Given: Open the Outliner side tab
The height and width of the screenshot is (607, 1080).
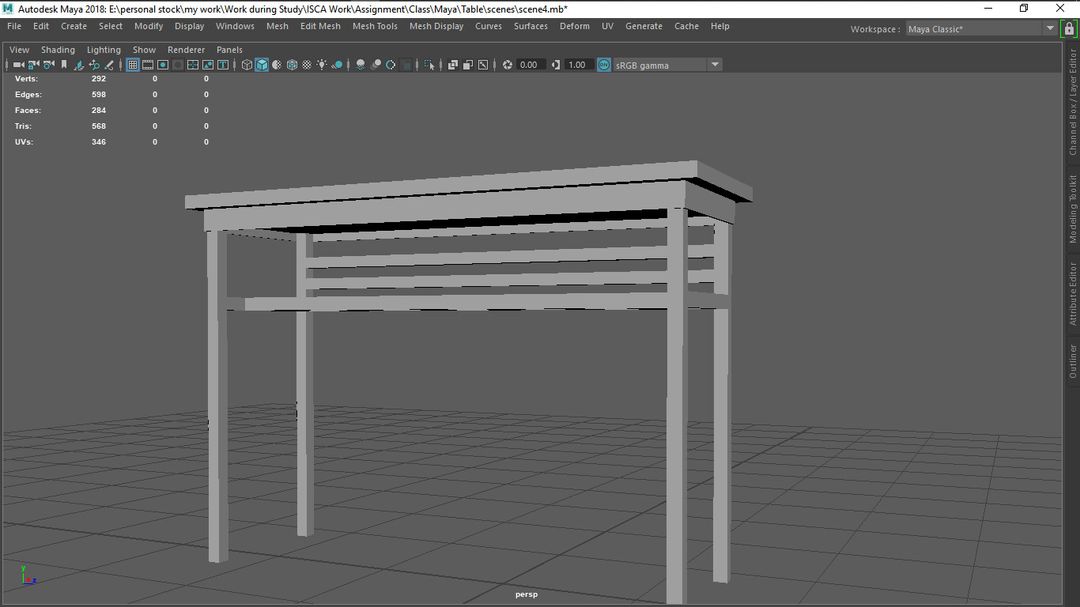Looking at the screenshot, I should pos(1072,361).
